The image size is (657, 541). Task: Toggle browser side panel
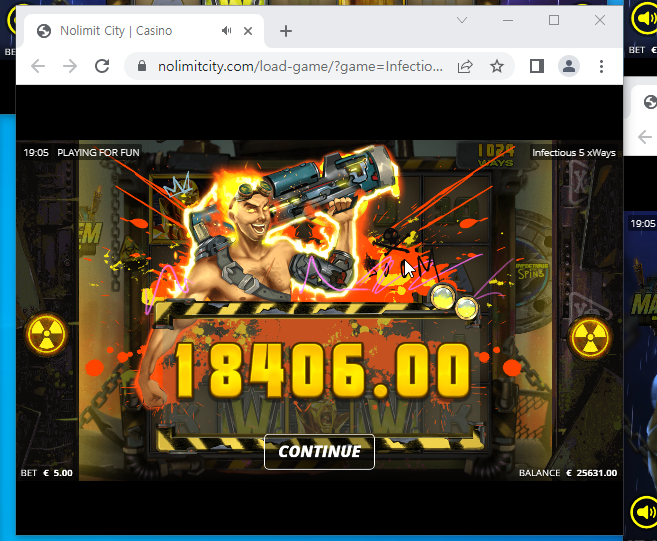(x=537, y=66)
